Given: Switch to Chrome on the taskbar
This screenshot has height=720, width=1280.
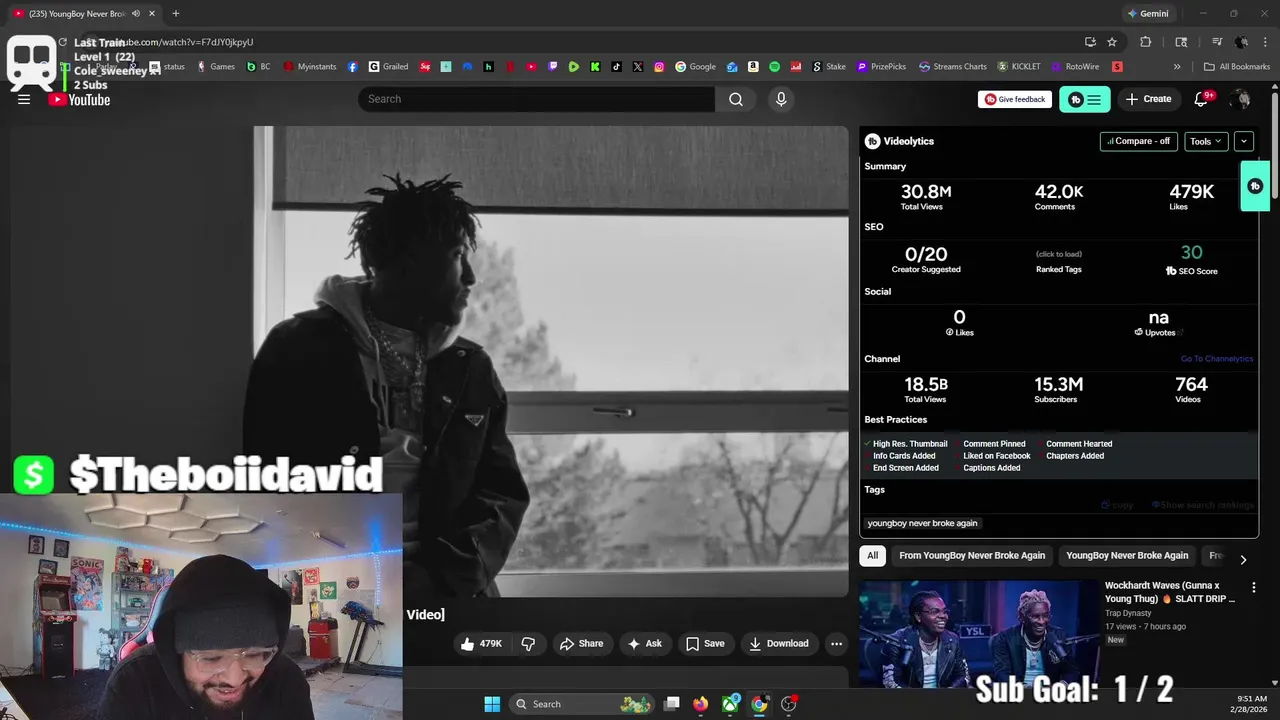Looking at the screenshot, I should (x=760, y=704).
